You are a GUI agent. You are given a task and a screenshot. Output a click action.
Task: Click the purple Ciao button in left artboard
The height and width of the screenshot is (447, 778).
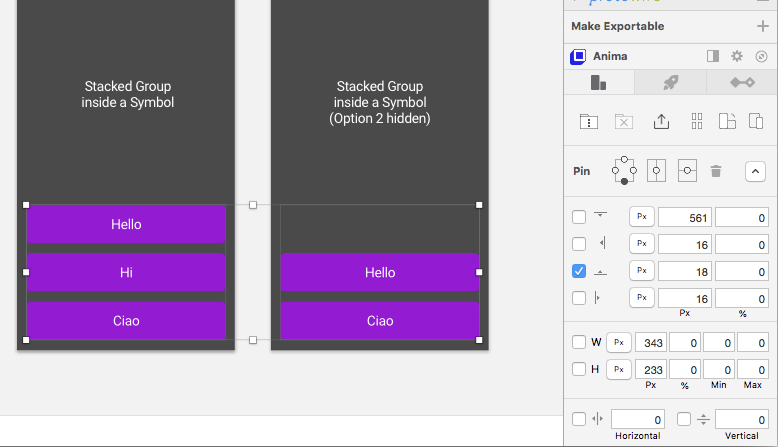point(126,321)
